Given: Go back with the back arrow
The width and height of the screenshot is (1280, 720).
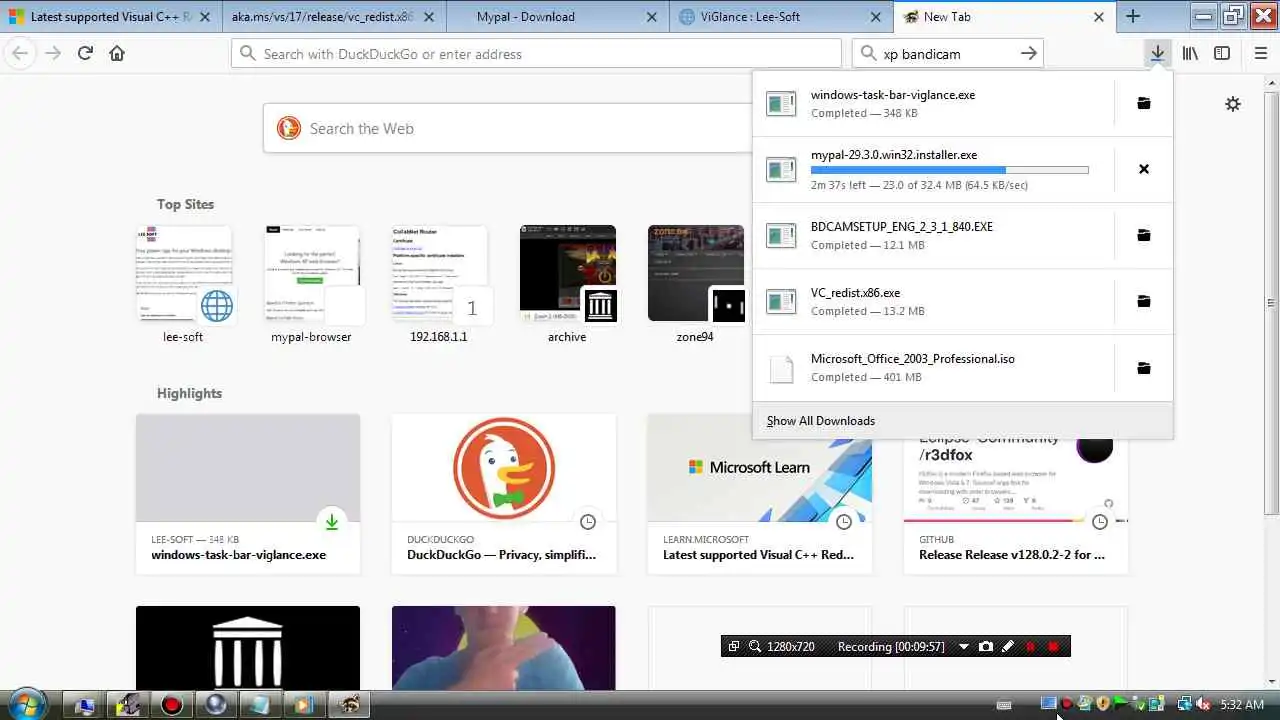Looking at the screenshot, I should [x=20, y=54].
